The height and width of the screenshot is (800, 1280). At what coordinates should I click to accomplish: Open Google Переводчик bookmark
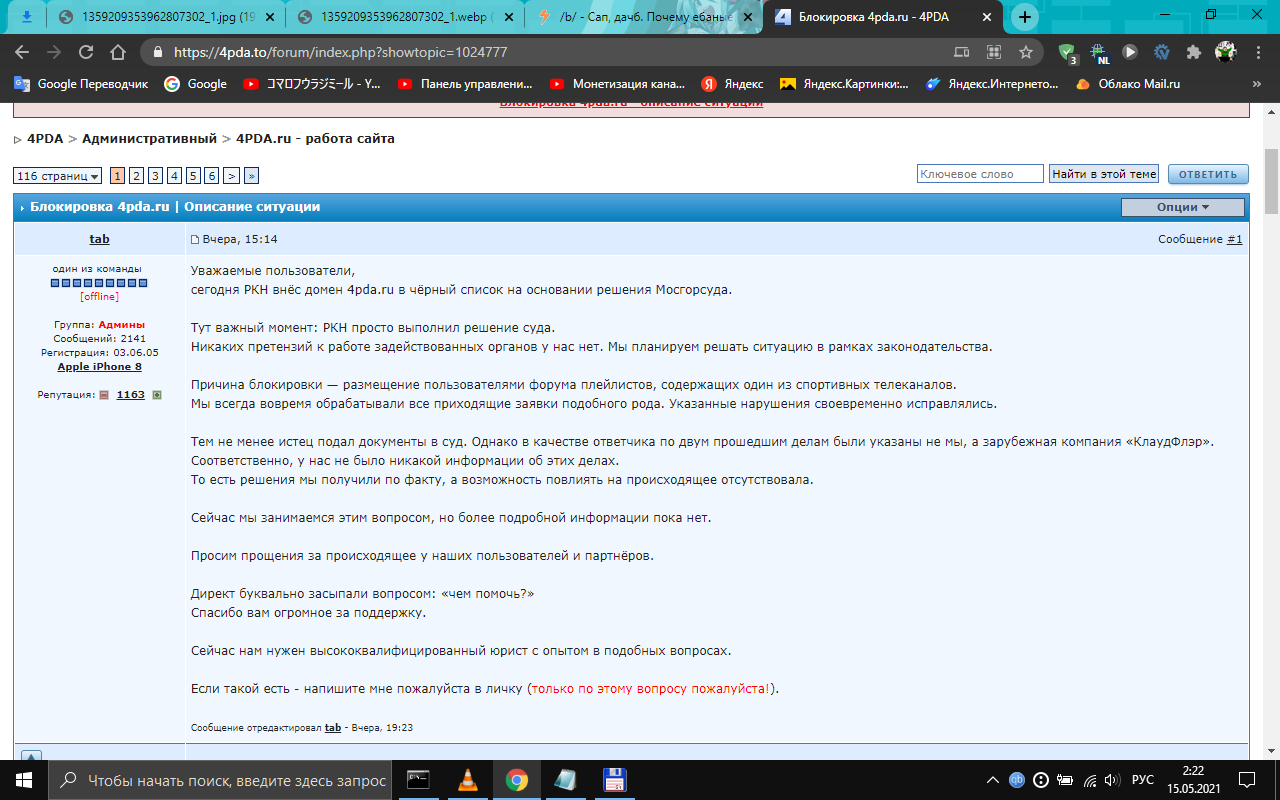click(81, 84)
